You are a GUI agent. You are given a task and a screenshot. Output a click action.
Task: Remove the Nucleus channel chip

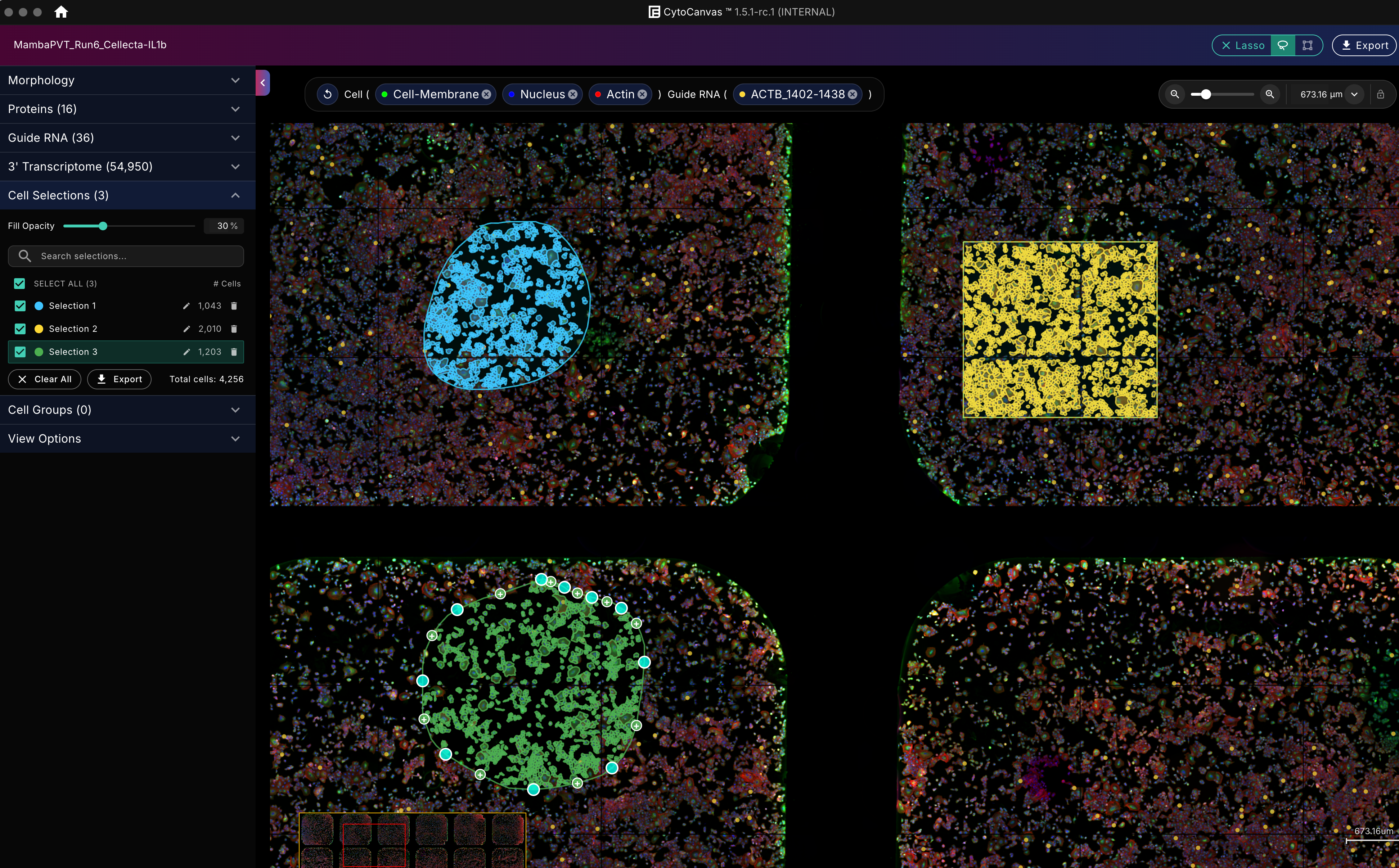point(572,94)
